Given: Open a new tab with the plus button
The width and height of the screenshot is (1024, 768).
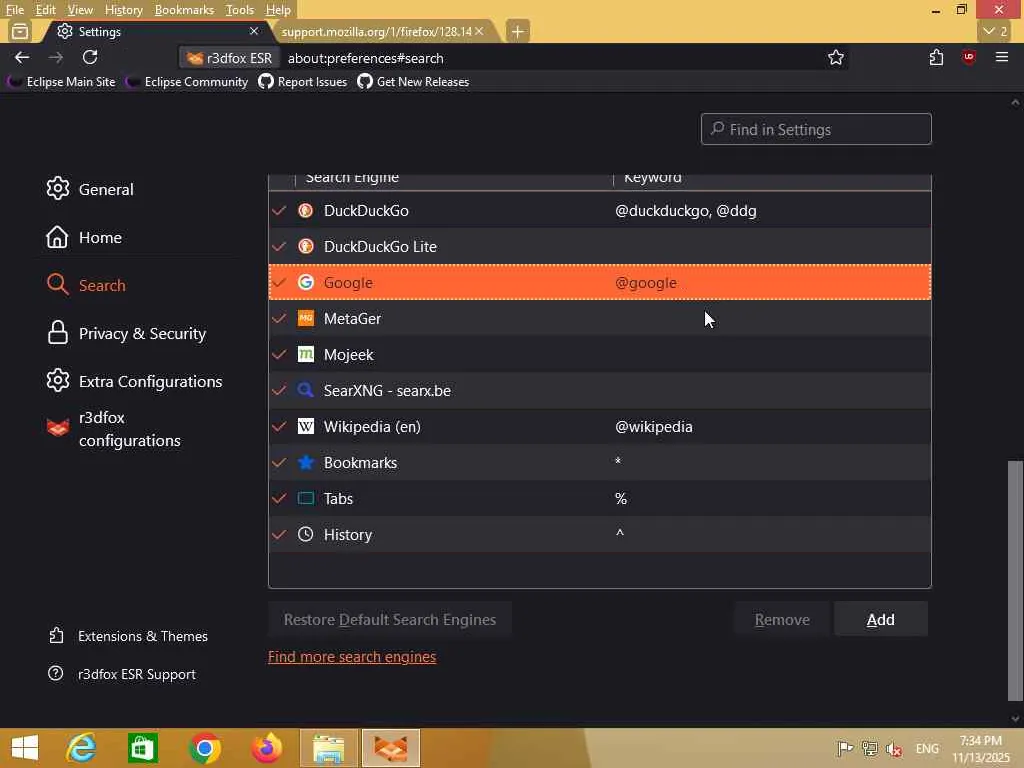Looking at the screenshot, I should point(517,31).
